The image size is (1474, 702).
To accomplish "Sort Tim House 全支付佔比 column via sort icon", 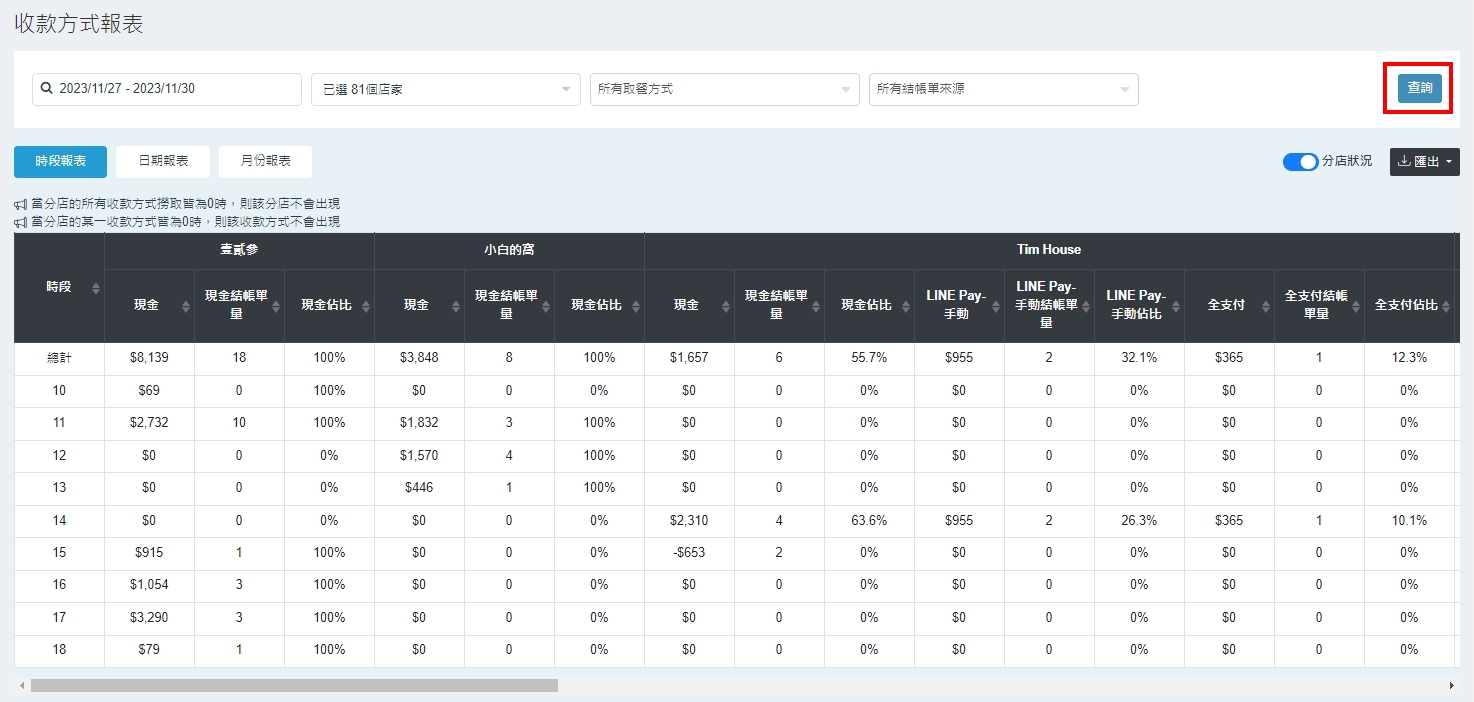I will click(x=1446, y=306).
